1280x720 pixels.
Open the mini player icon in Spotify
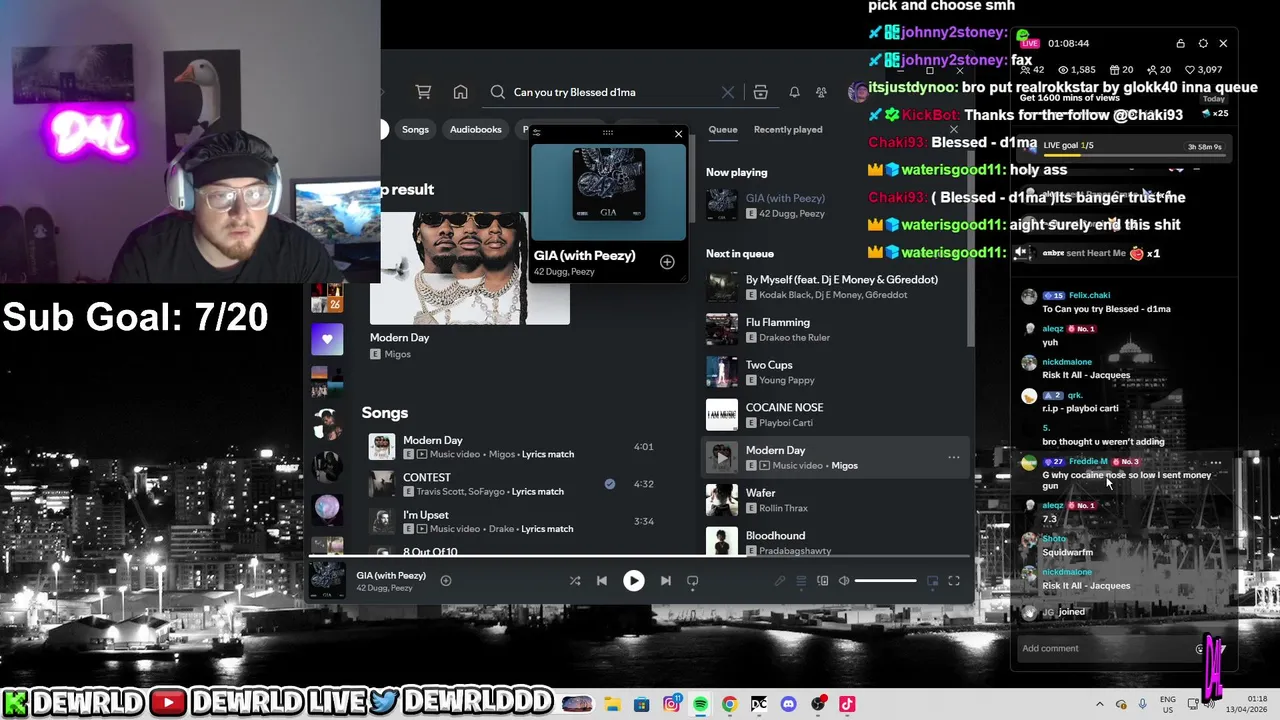pos(933,581)
